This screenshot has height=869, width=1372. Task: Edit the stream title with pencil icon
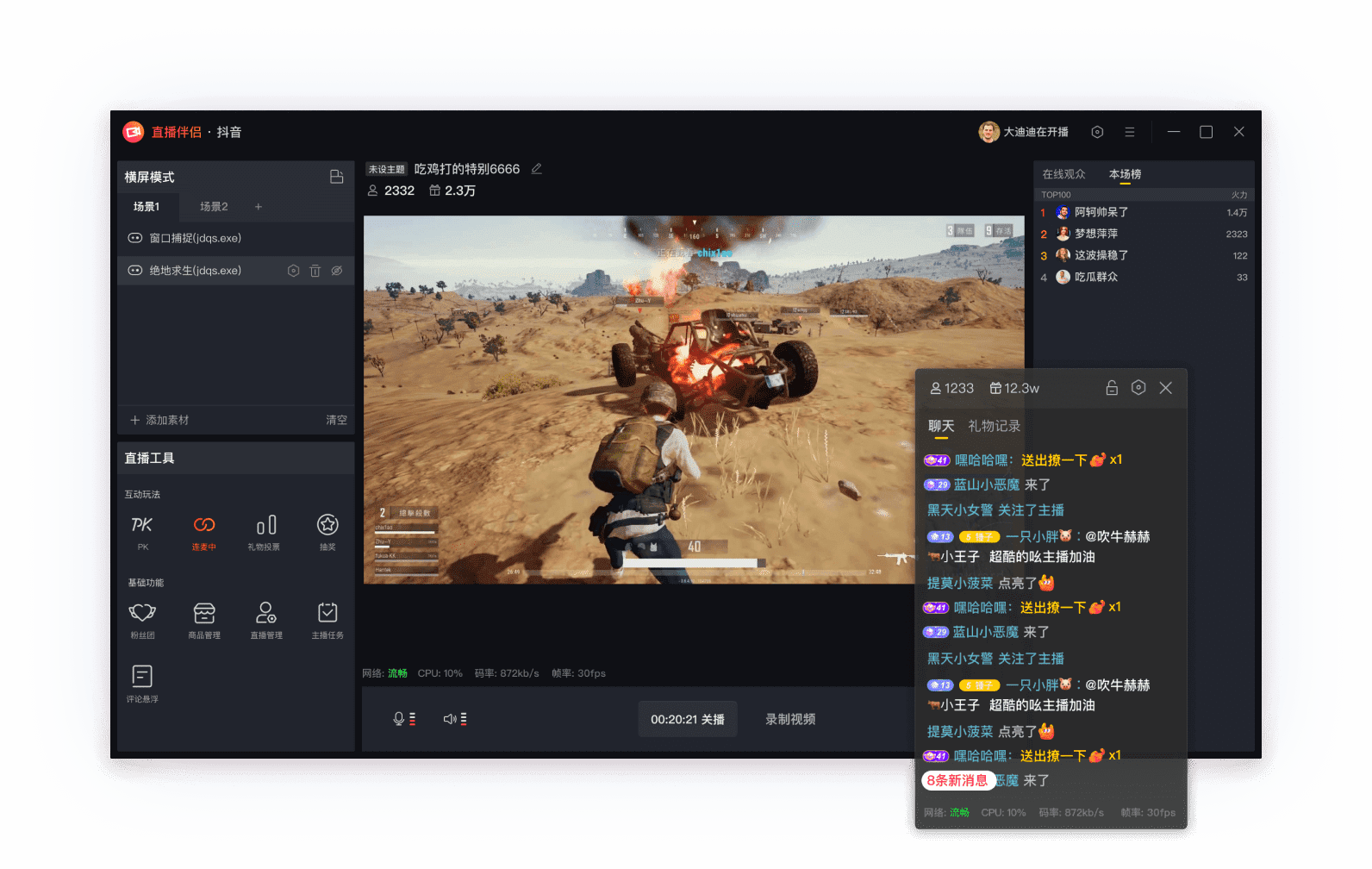pos(537,169)
